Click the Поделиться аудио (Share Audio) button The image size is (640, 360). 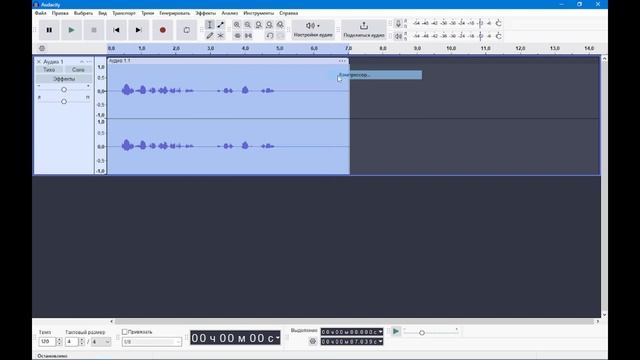coord(364,30)
